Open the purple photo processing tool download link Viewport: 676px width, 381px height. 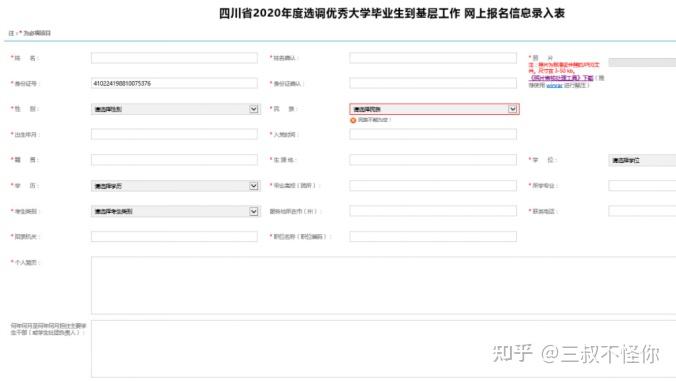pos(561,78)
